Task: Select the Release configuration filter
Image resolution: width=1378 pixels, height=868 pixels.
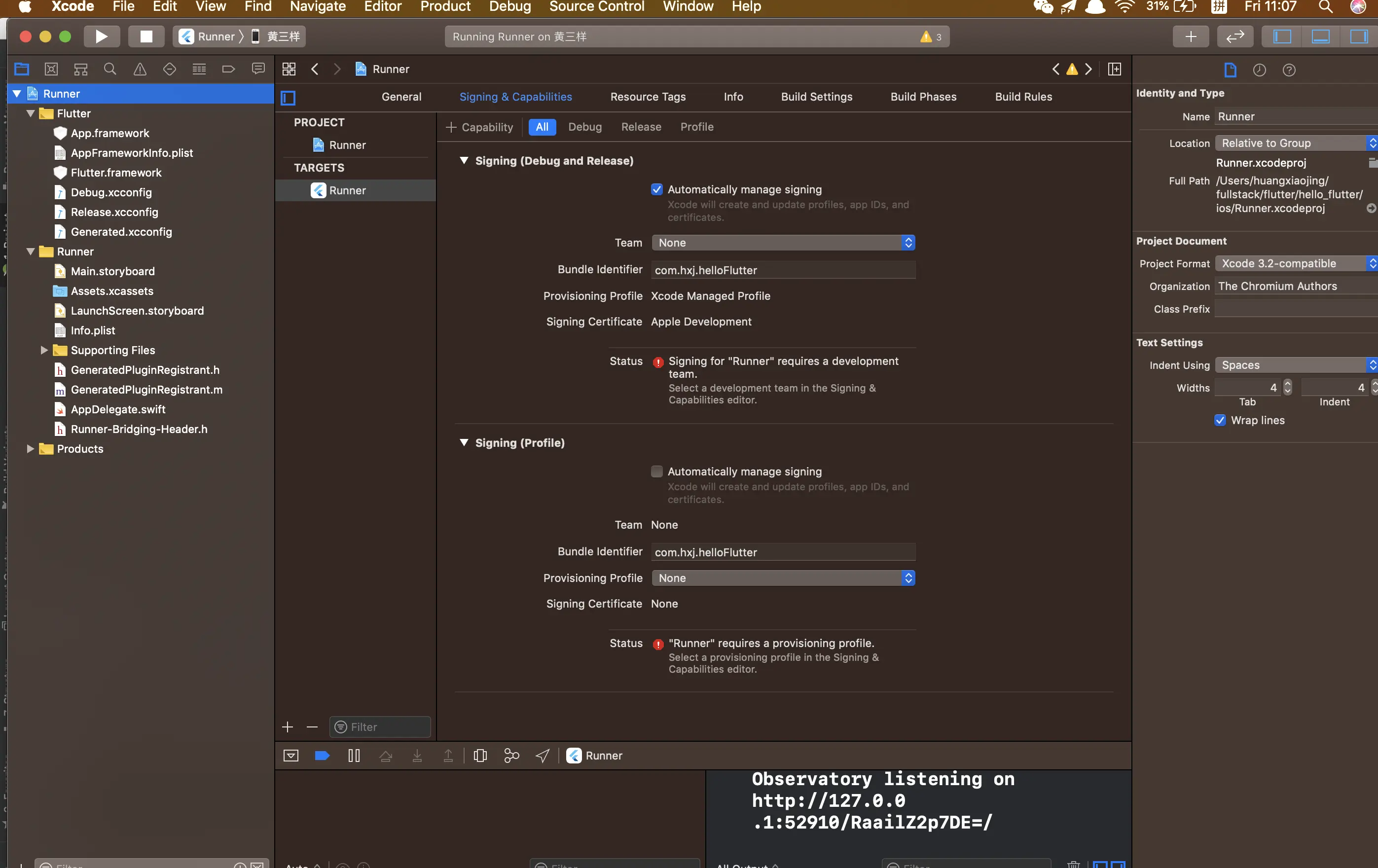Action: point(641,127)
